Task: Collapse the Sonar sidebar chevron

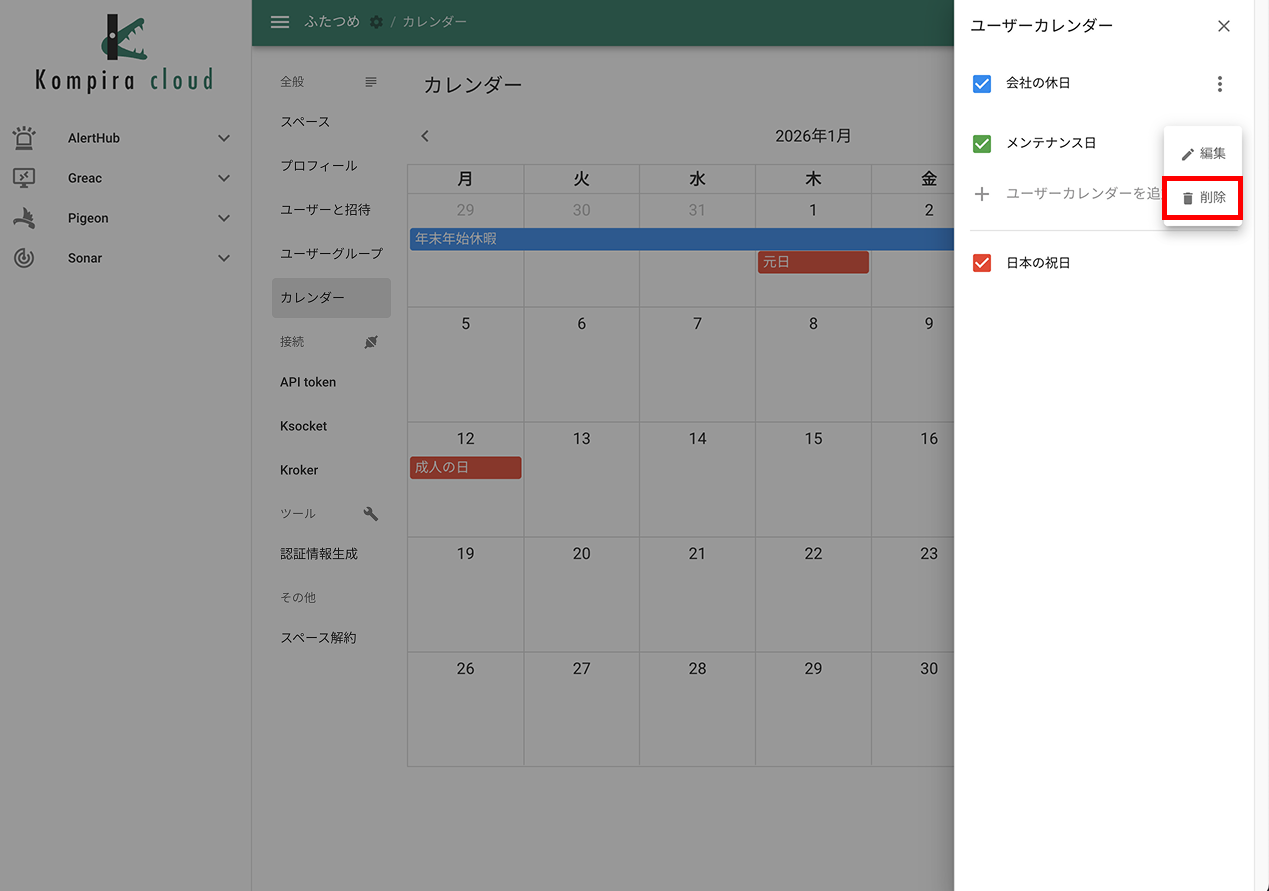Action: (223, 257)
